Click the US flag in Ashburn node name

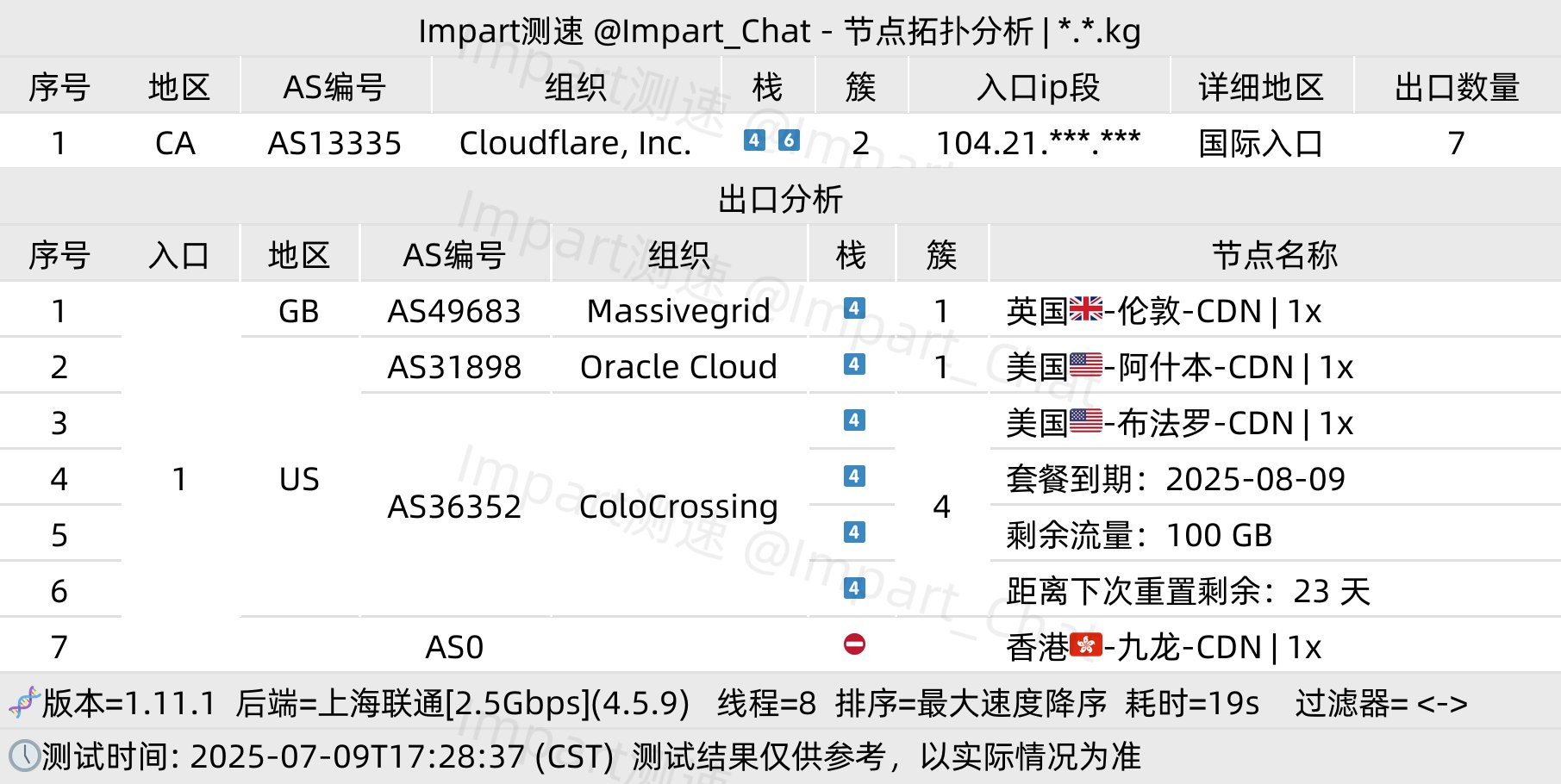pos(1085,366)
